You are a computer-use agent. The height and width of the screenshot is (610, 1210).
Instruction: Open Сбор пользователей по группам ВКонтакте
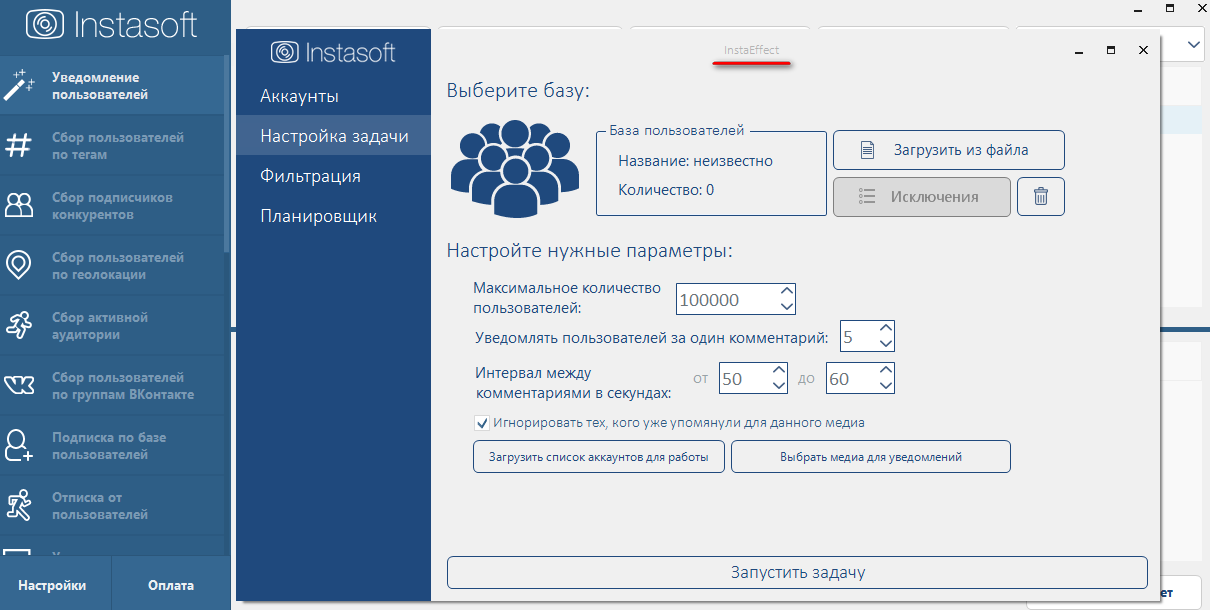112,386
